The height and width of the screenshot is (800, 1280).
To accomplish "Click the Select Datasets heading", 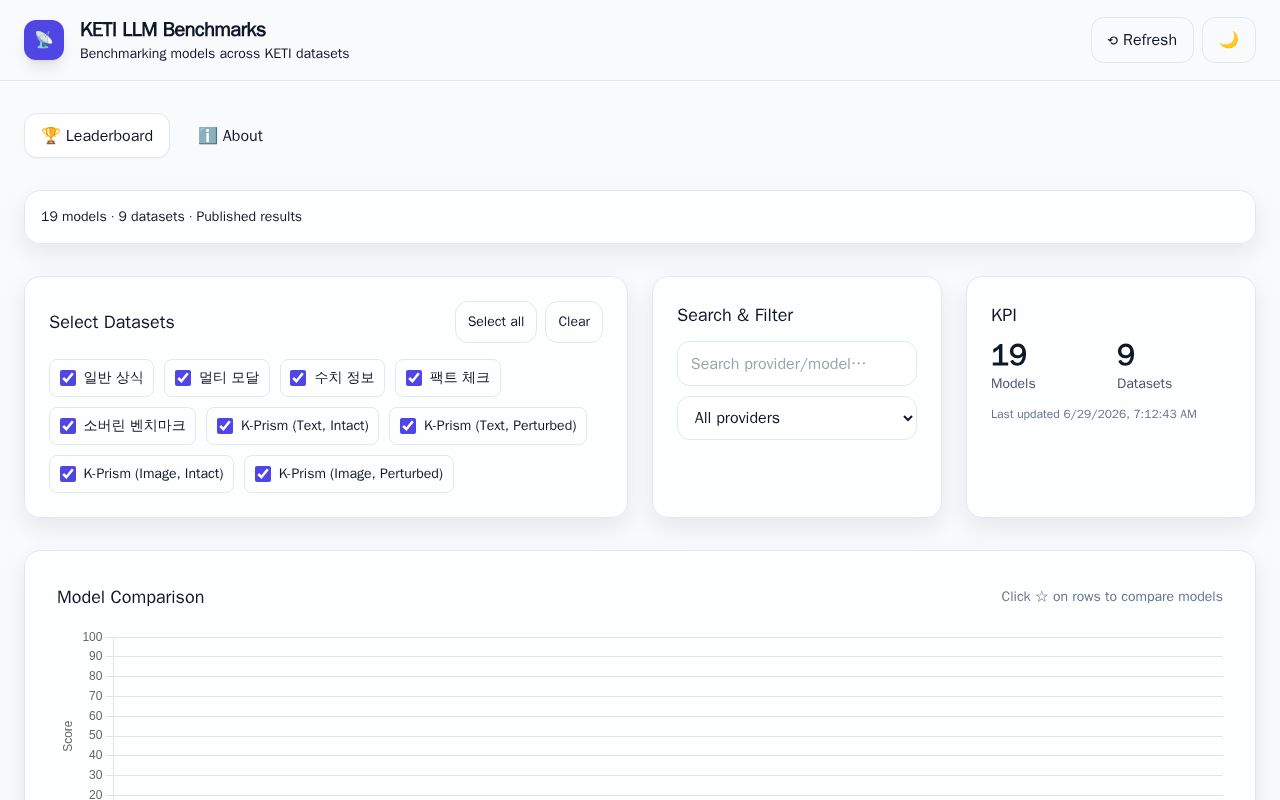I will coord(112,322).
